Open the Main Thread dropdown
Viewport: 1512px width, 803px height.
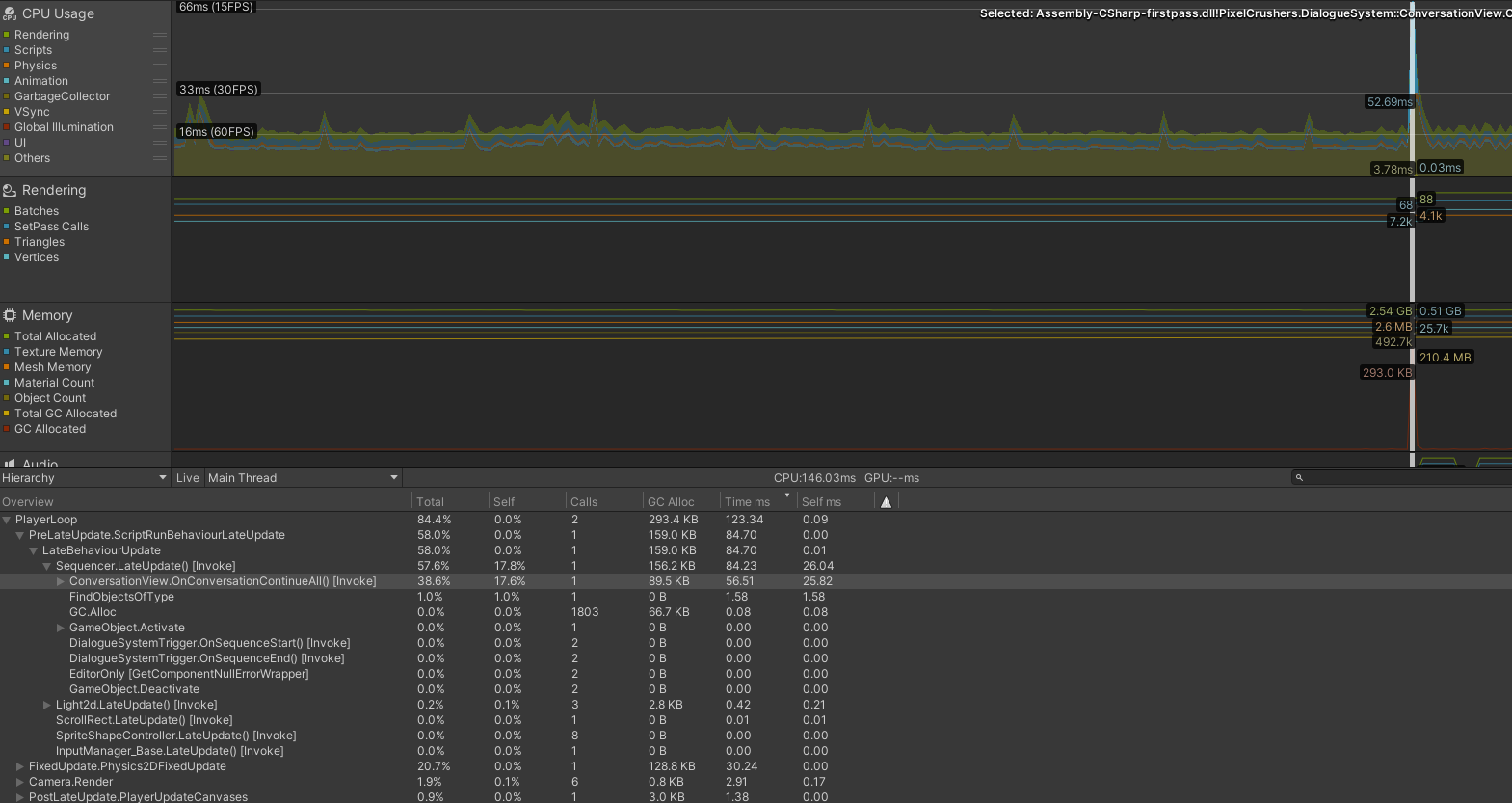(303, 478)
